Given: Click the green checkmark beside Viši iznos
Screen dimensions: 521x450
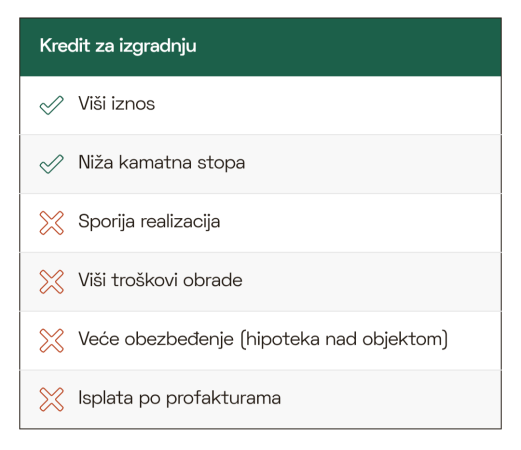Looking at the screenshot, I should tap(51, 105).
